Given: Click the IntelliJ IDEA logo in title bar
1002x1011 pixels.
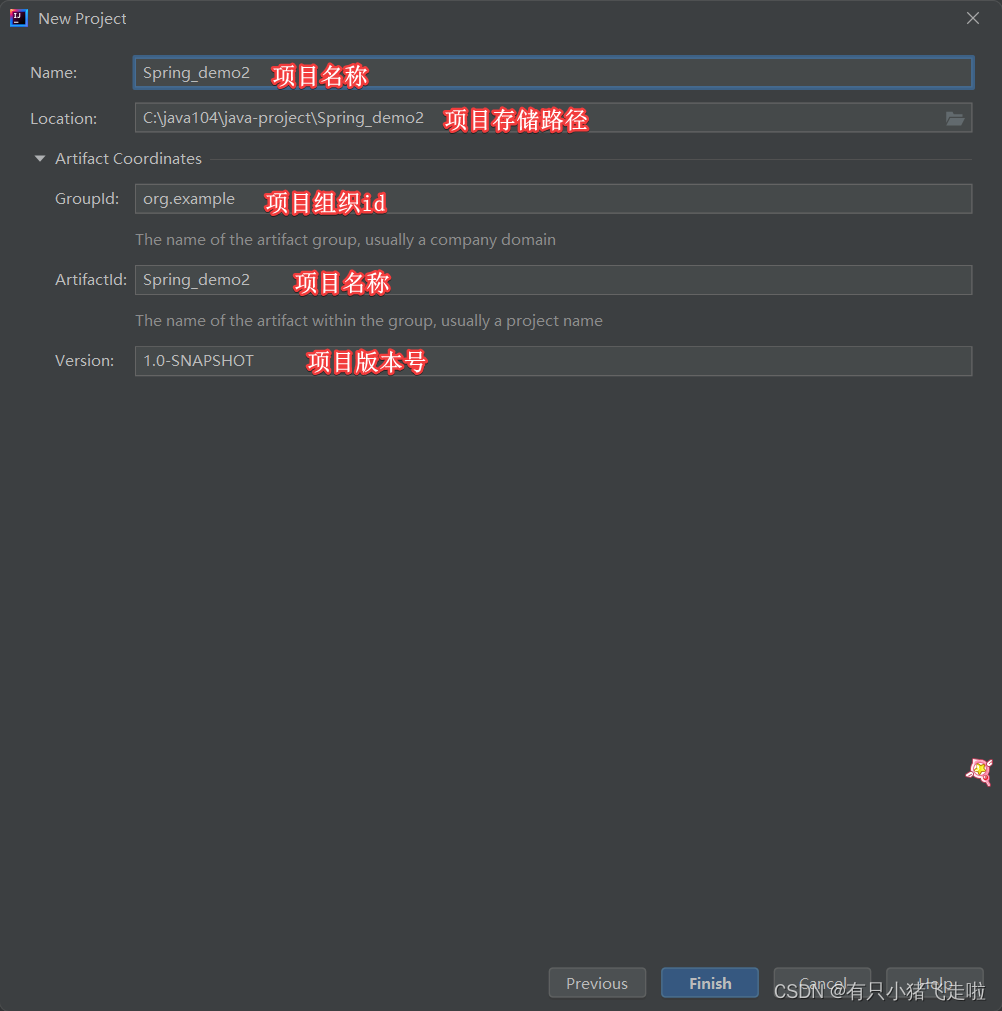Looking at the screenshot, I should tap(19, 18).
